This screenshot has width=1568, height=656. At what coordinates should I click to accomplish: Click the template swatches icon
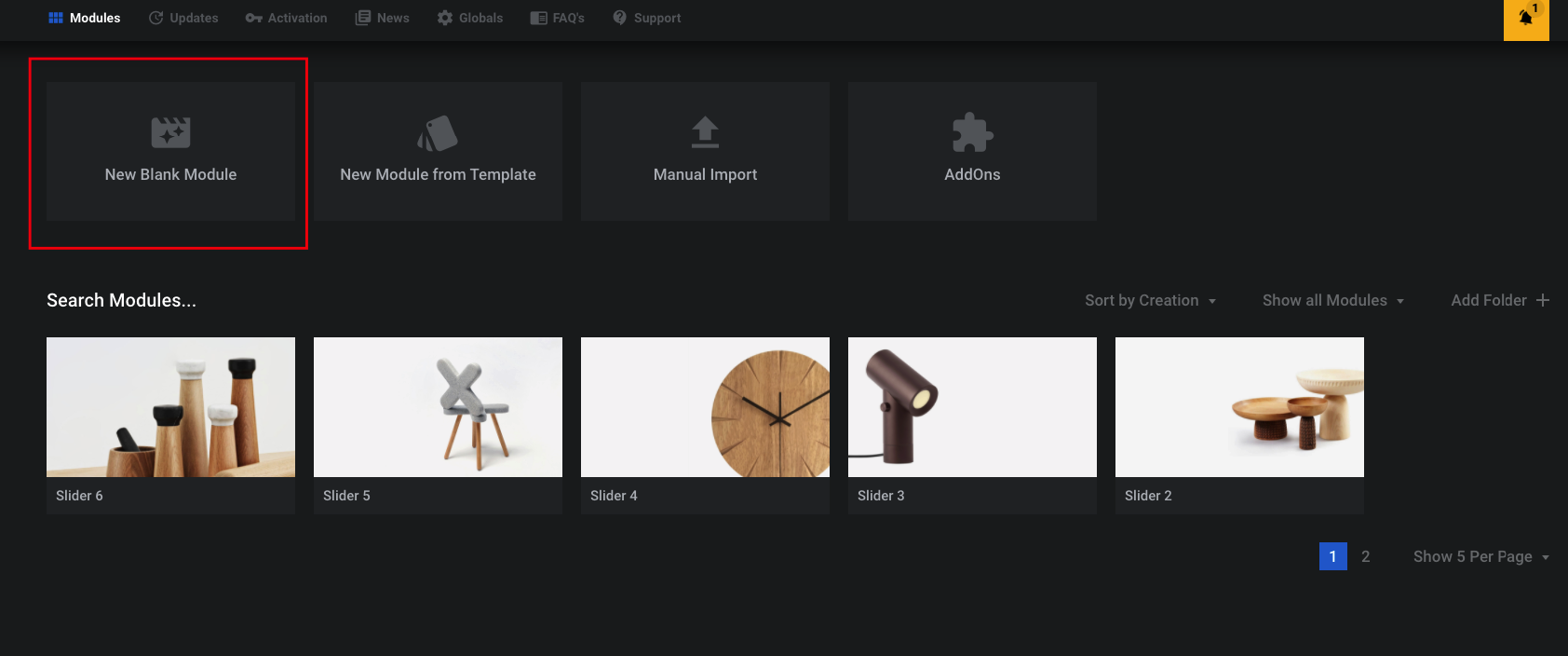[438, 133]
